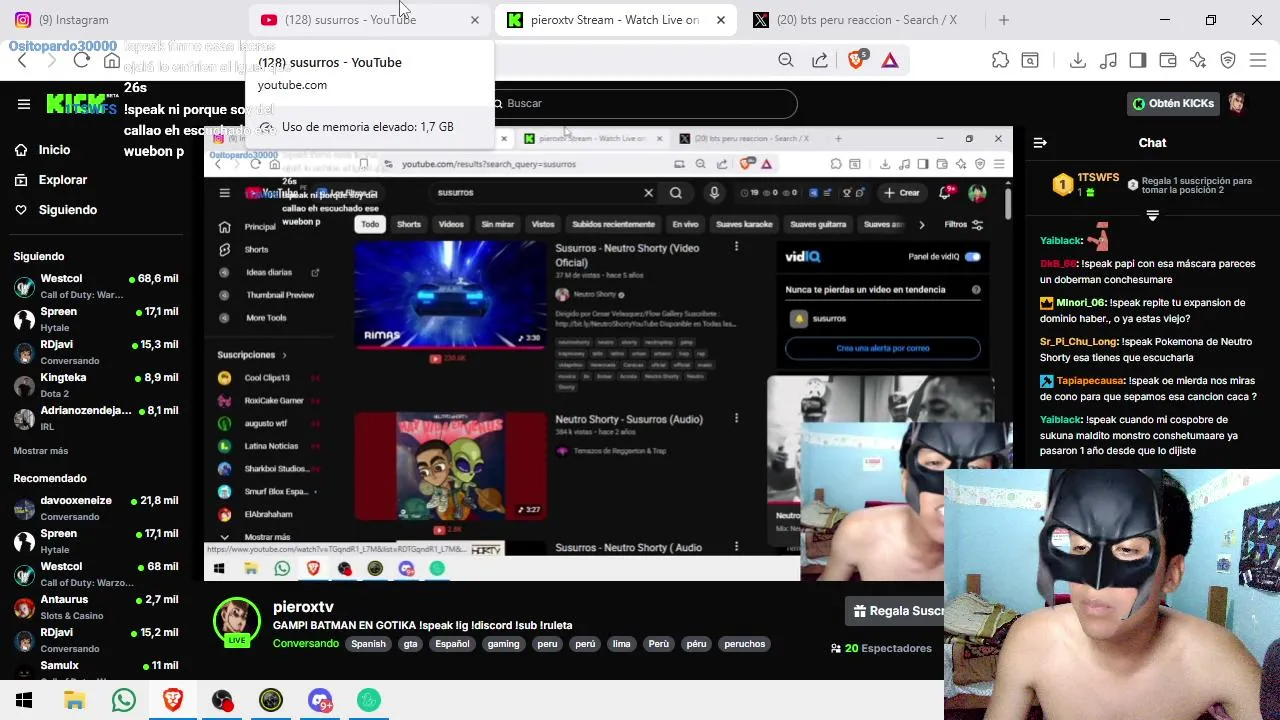Screen dimensions: 1280x720
Task: Toggle the Kick sidebar hamburger menu
Action: [24, 104]
